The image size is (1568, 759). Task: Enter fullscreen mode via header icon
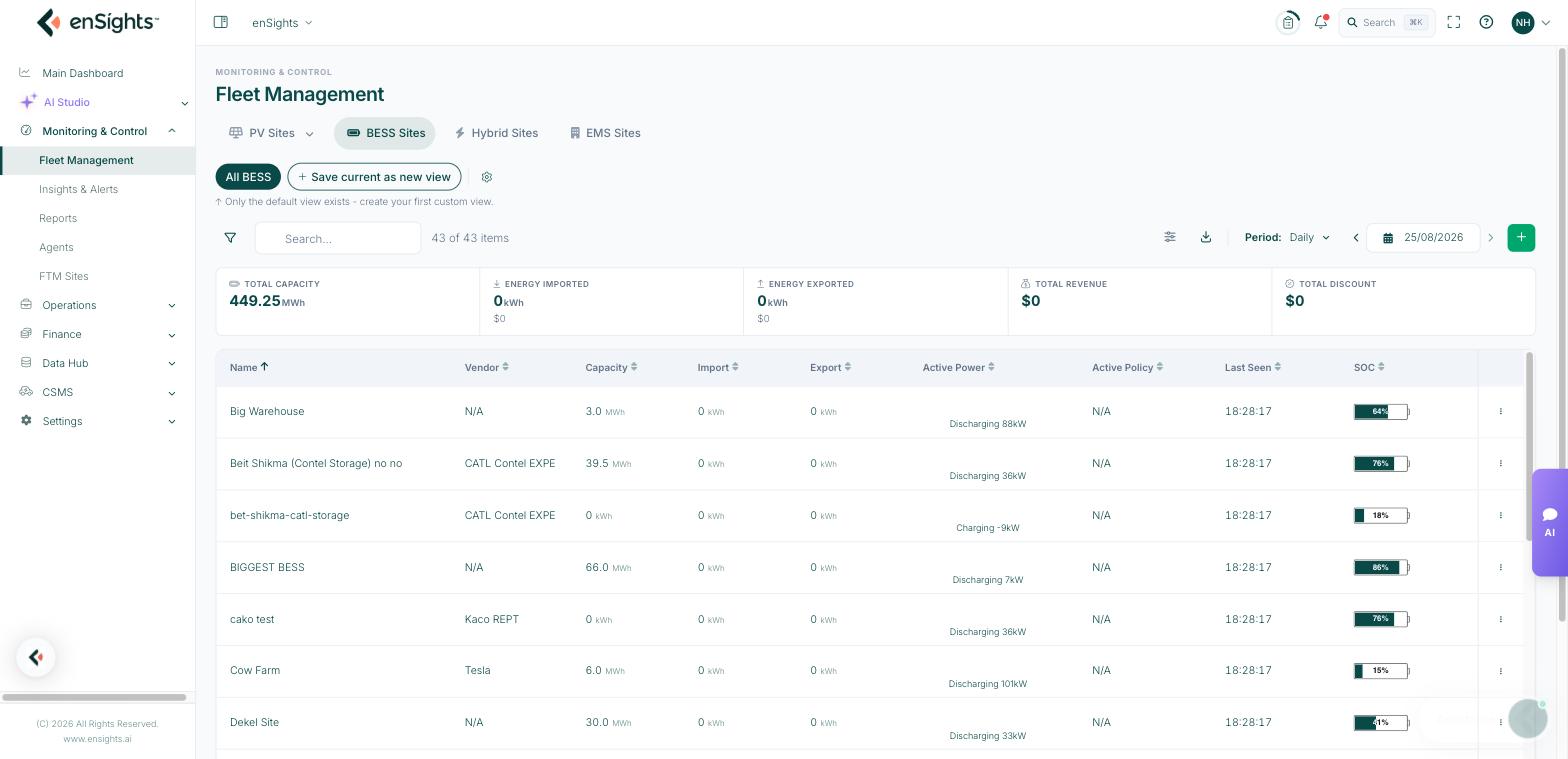click(x=1454, y=22)
